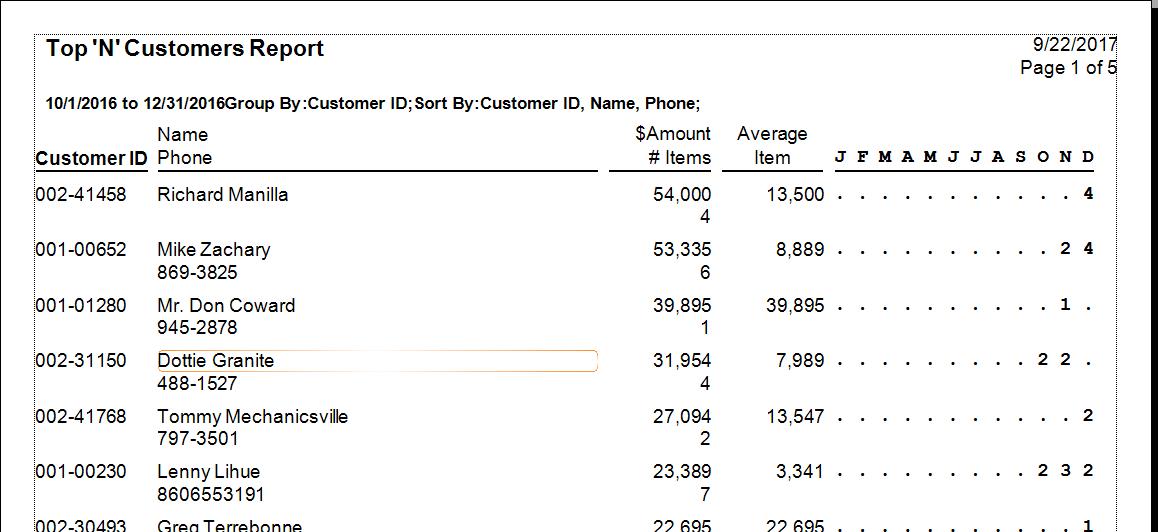Click Greg Terrebonne customer name
Image resolution: width=1158 pixels, height=532 pixels.
(230, 525)
